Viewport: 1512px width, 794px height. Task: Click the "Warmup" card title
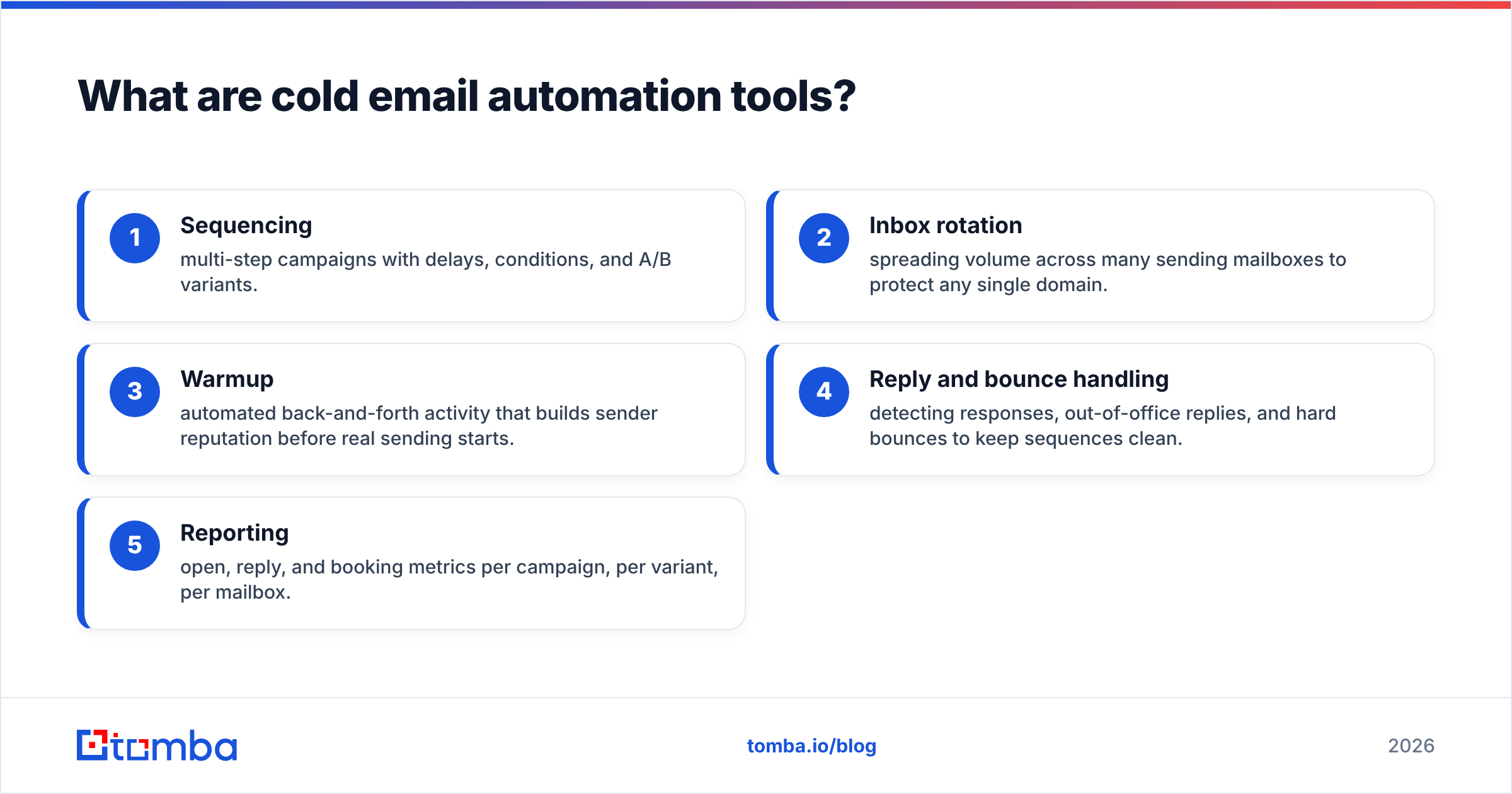click(227, 380)
